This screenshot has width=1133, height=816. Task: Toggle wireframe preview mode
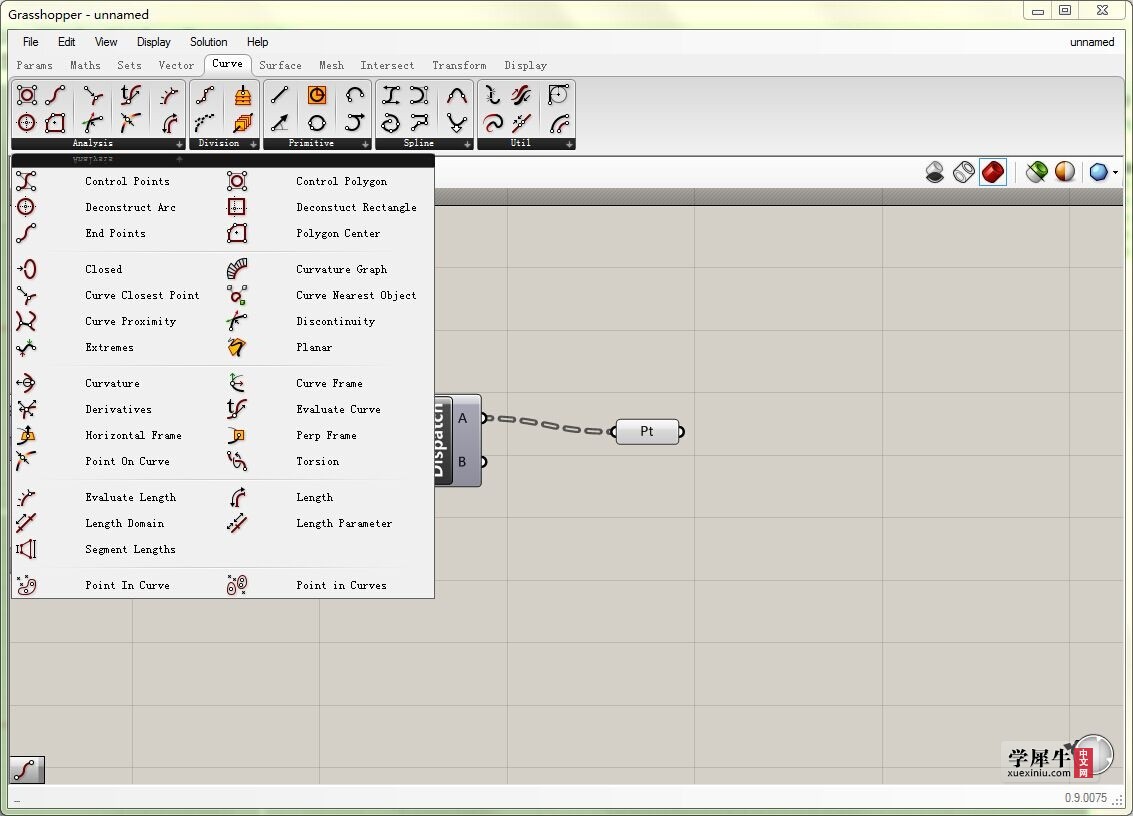coord(963,172)
